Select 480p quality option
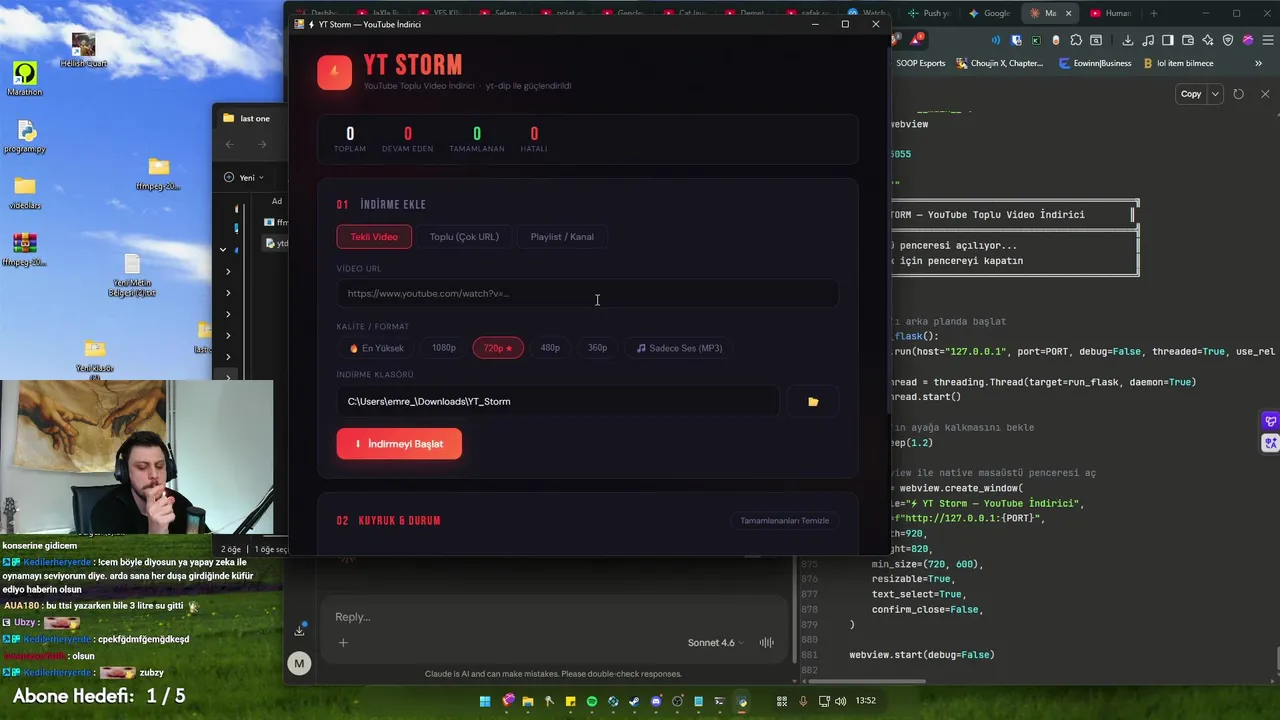Image resolution: width=1280 pixels, height=720 pixels. [550, 348]
